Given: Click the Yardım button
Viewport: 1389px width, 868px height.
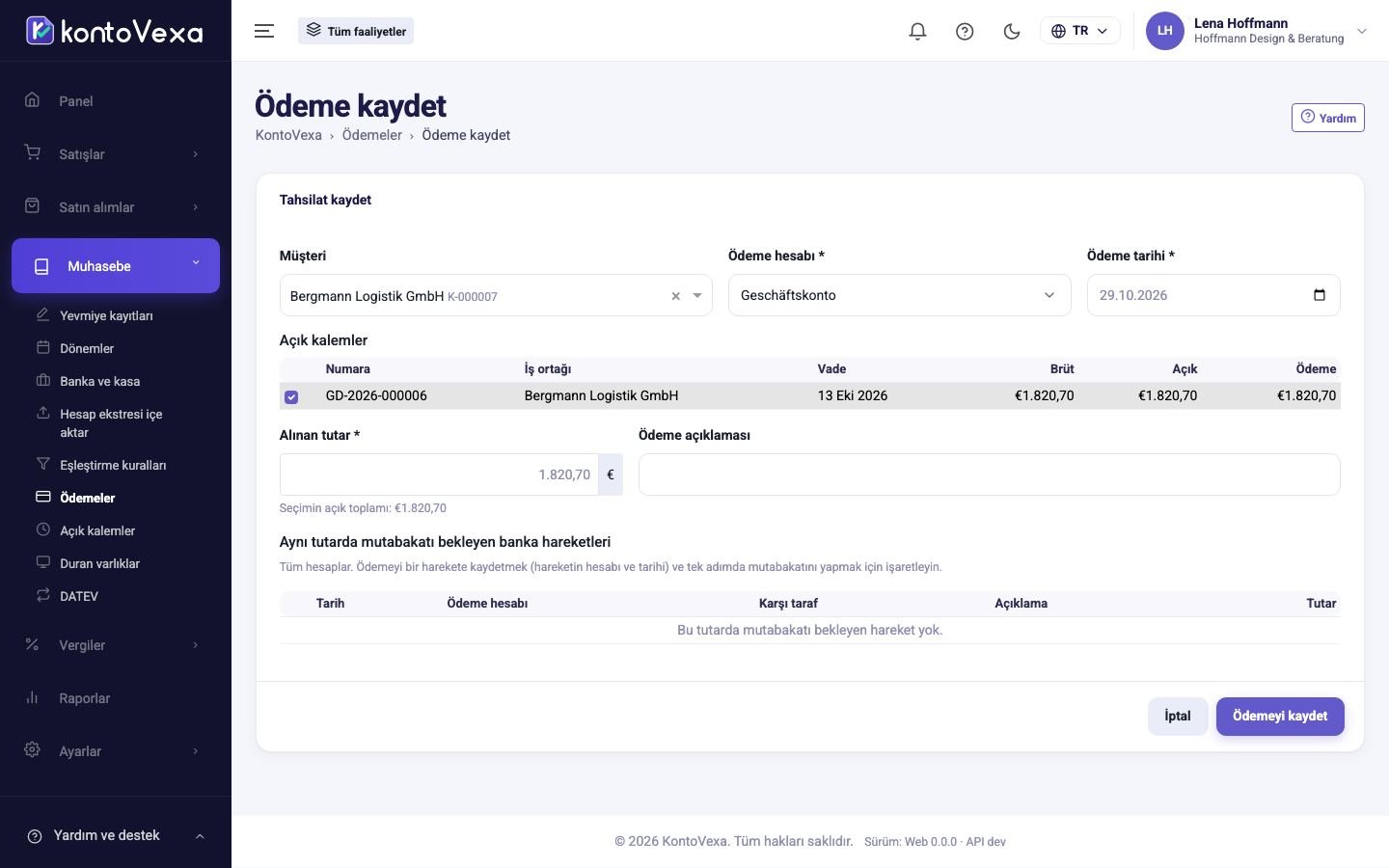Looking at the screenshot, I should click(1327, 118).
